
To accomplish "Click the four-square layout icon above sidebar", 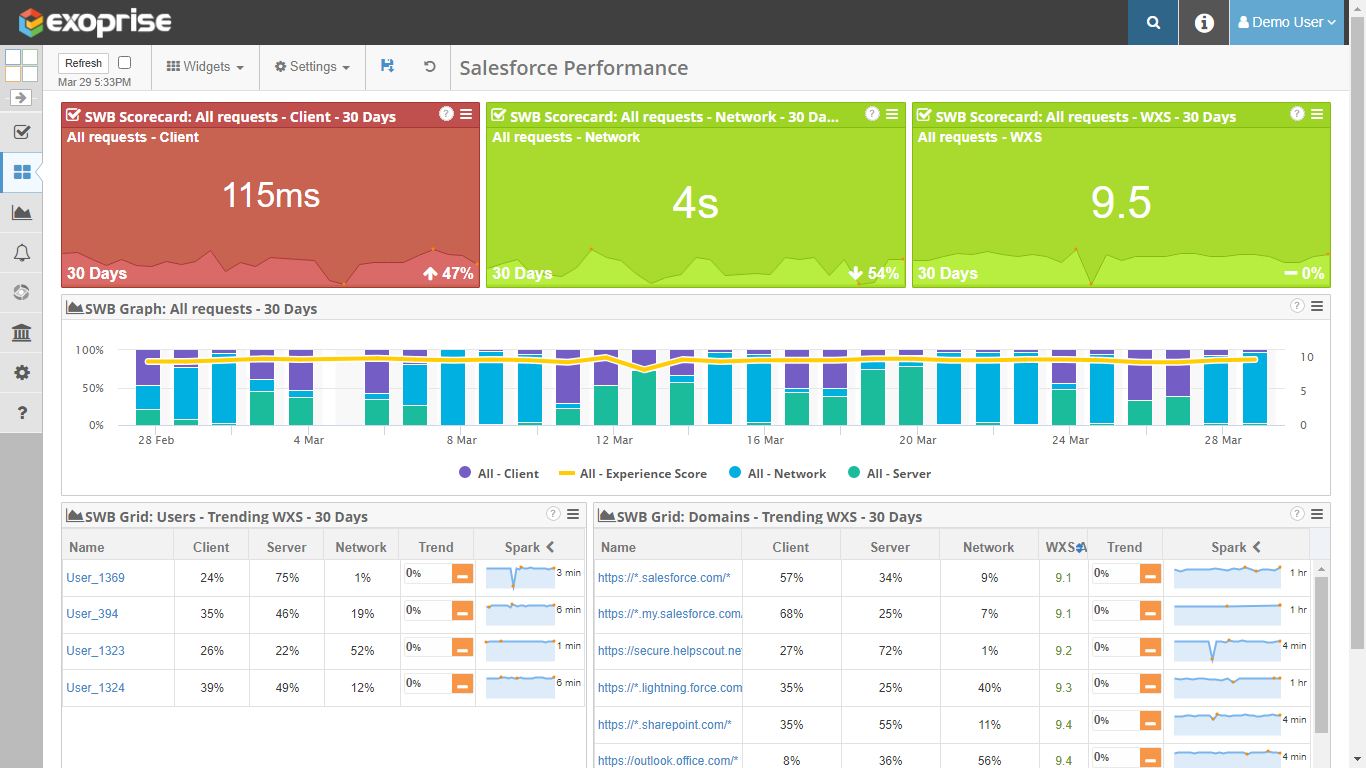I will 21,65.
